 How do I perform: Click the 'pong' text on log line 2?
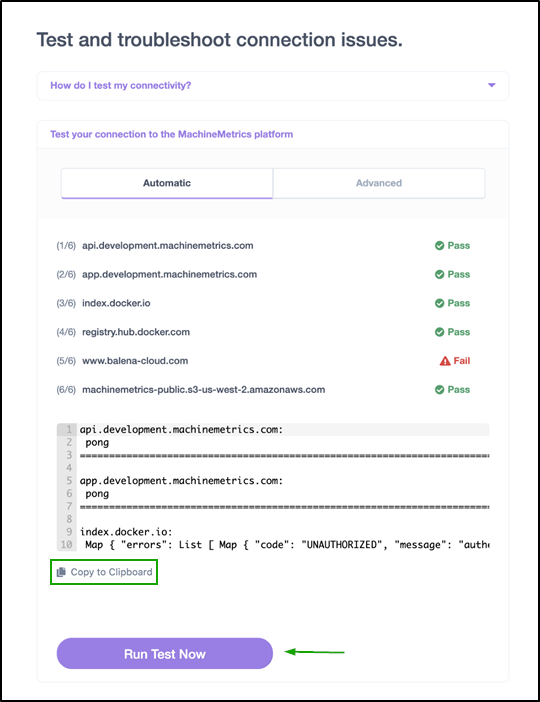(97, 442)
